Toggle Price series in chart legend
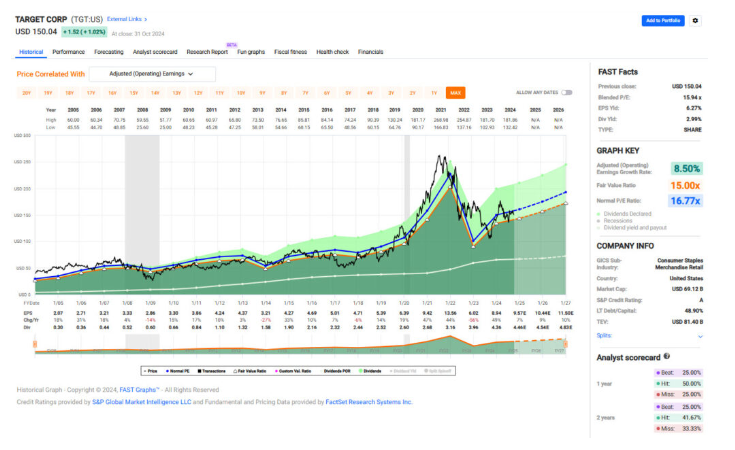This screenshot has height=450, width=735. 150,371
